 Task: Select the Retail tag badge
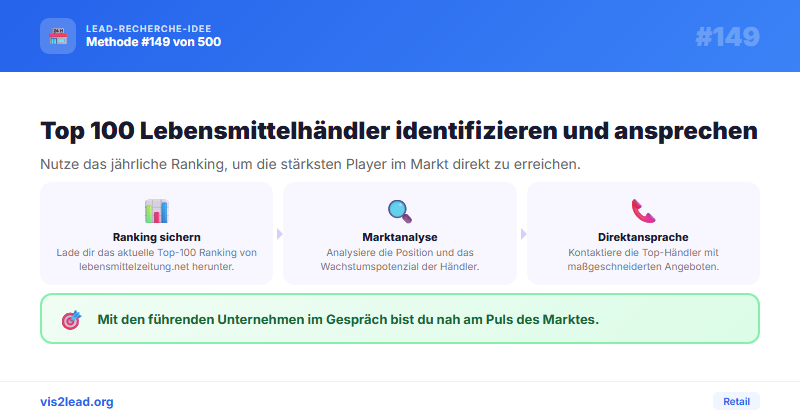click(736, 401)
